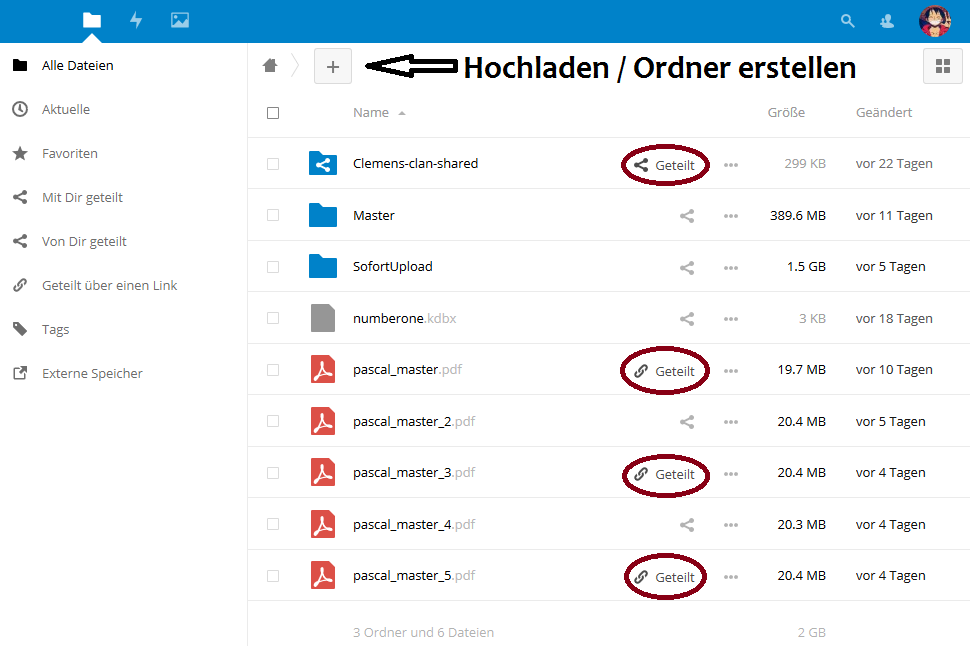Viewport: 970px width, 646px height.
Task: Open the SofortUpload folder
Action: click(x=392, y=267)
